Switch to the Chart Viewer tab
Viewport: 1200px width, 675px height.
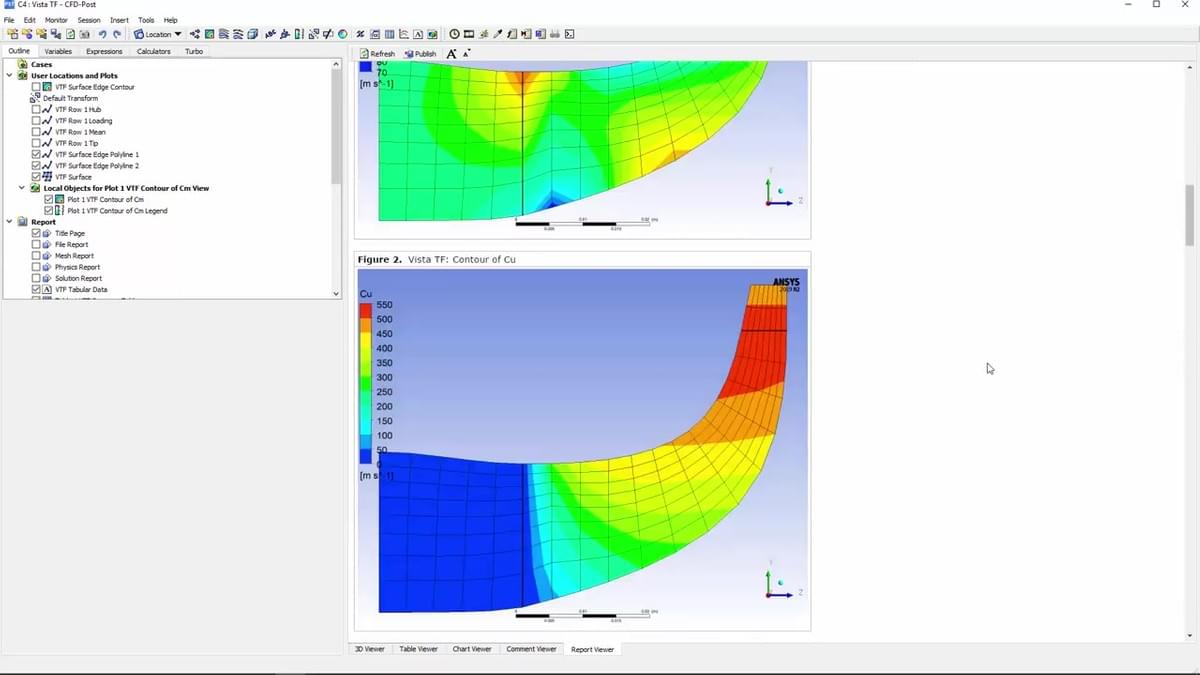pyautogui.click(x=472, y=649)
